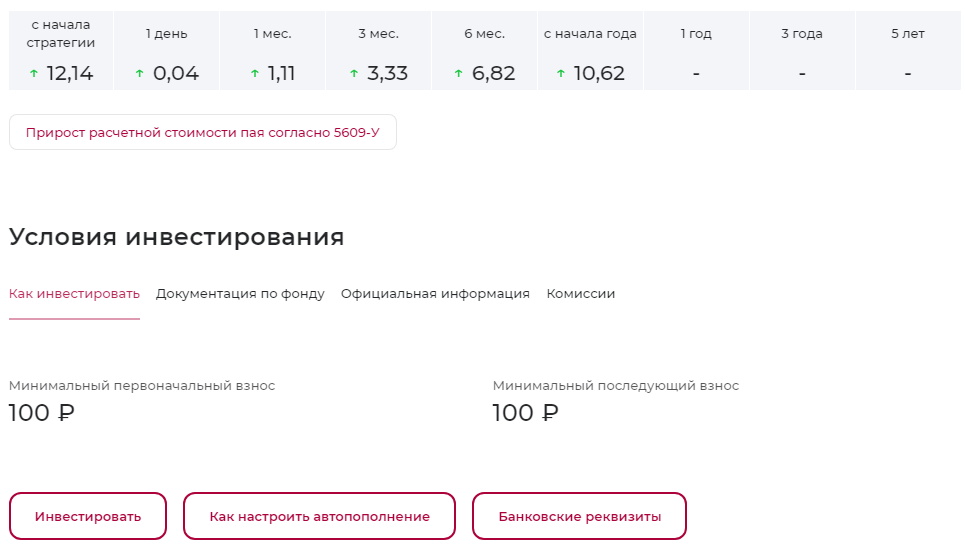Select the 1 год period header
The height and width of the screenshot is (551, 965).
click(x=696, y=34)
